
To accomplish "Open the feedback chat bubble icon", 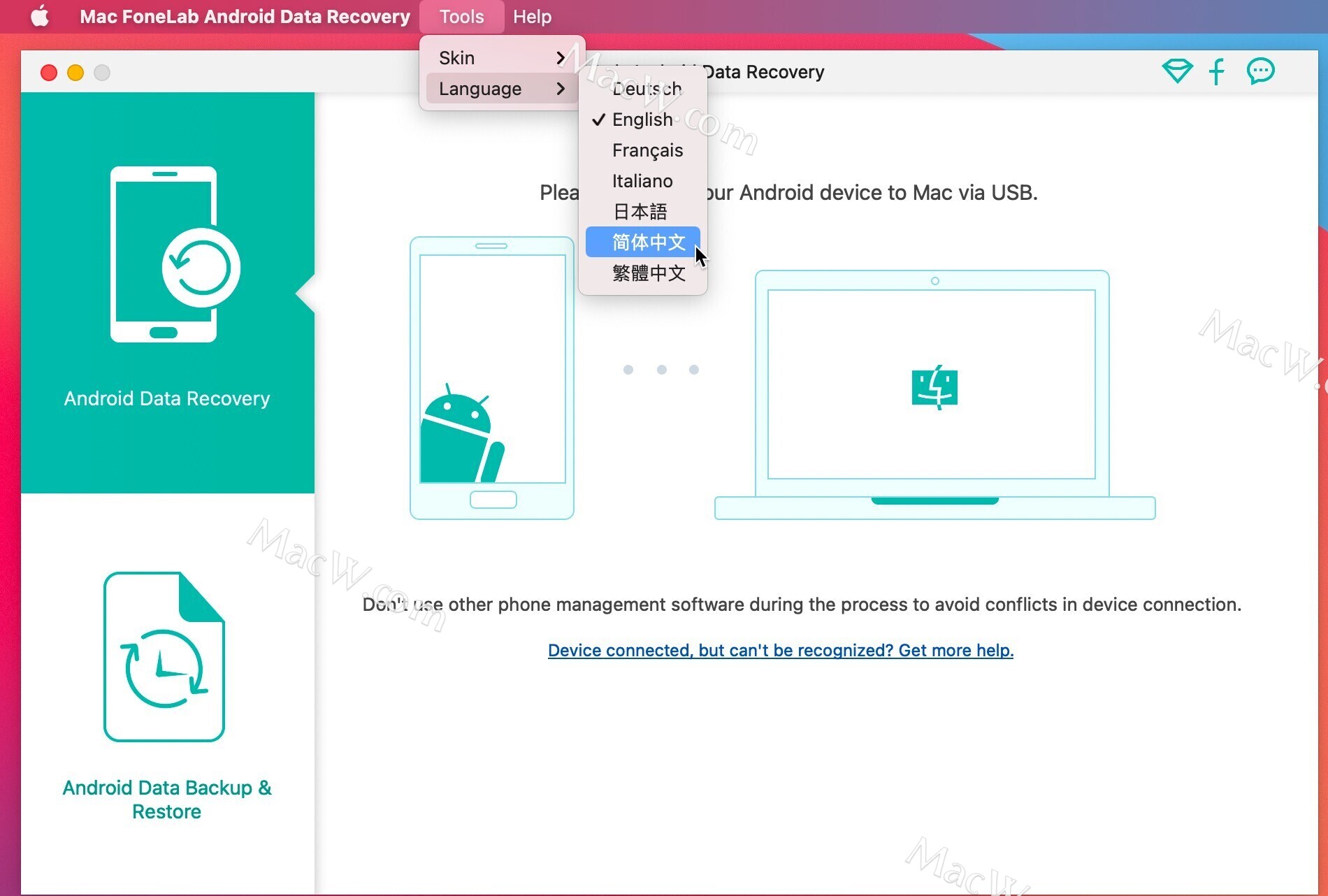I will tap(1260, 71).
